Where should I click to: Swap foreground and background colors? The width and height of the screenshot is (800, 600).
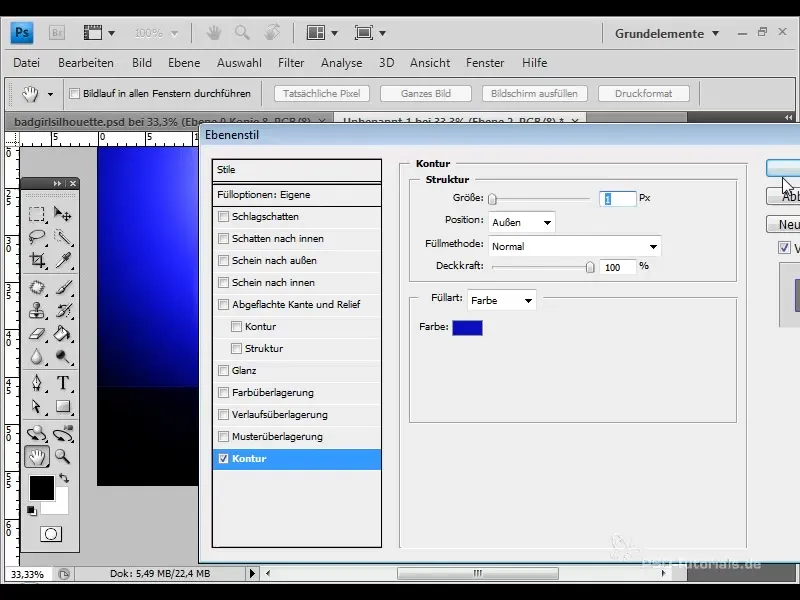[x=64, y=478]
